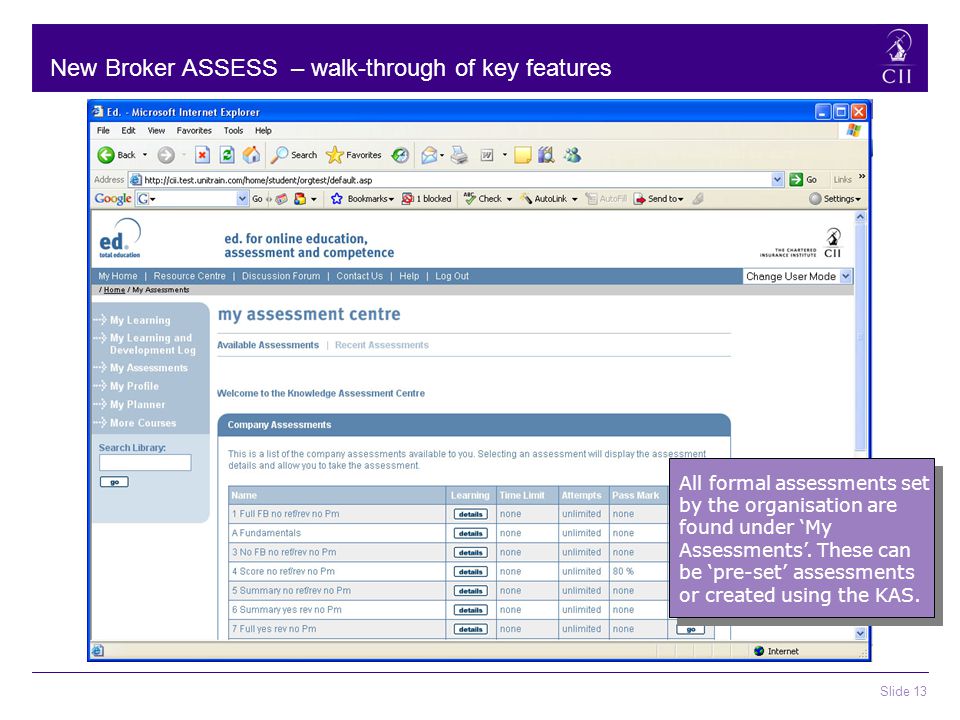Click the Stop loading icon
Image resolution: width=960 pixels, height=720 pixels.
coord(202,155)
